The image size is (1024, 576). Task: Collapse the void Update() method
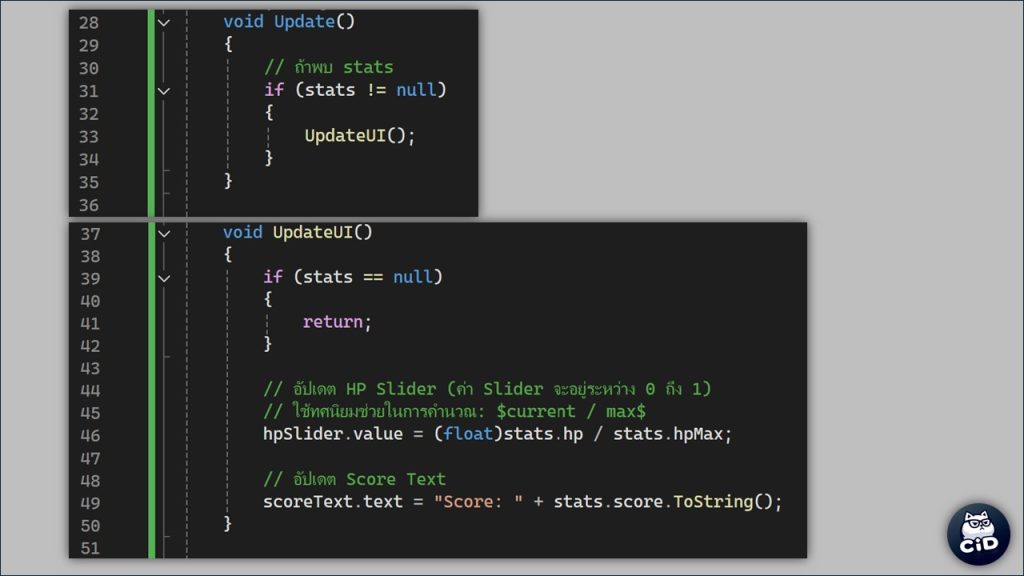(164, 22)
